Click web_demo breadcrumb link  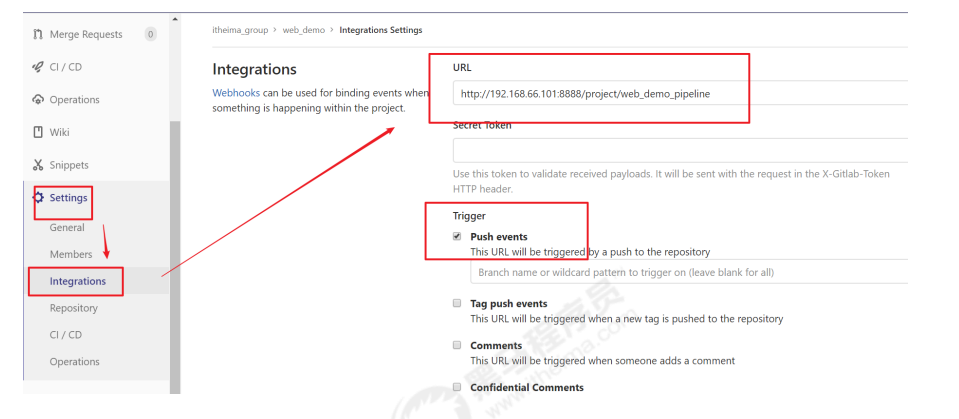303,29
